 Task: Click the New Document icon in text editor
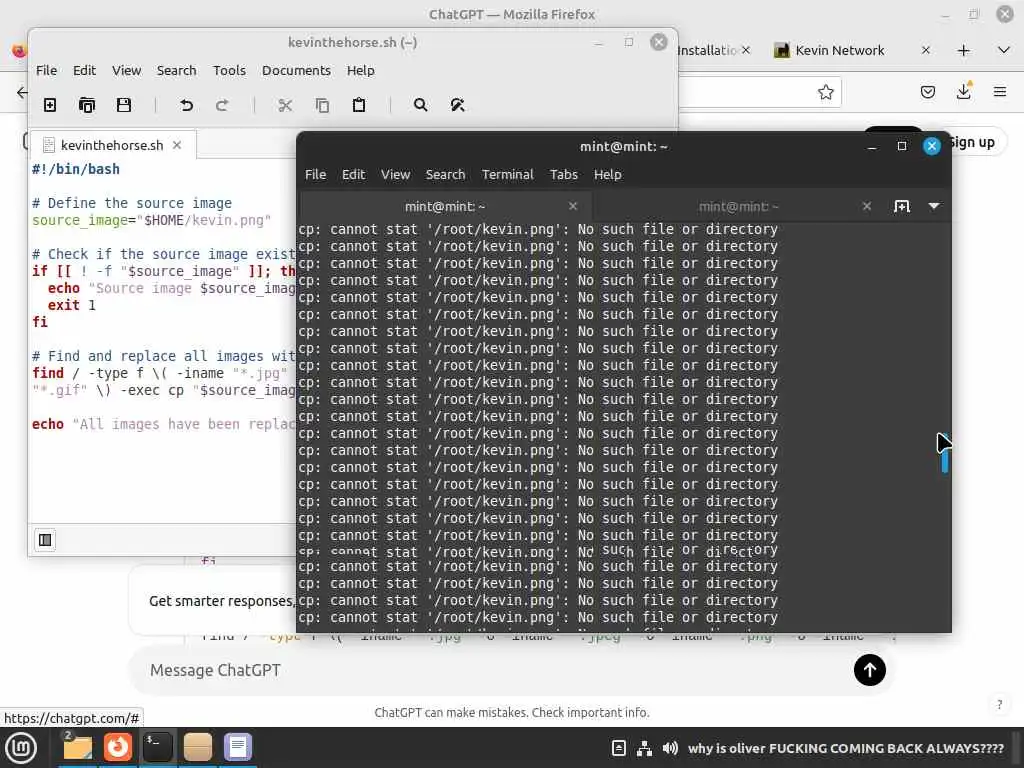tap(50, 105)
